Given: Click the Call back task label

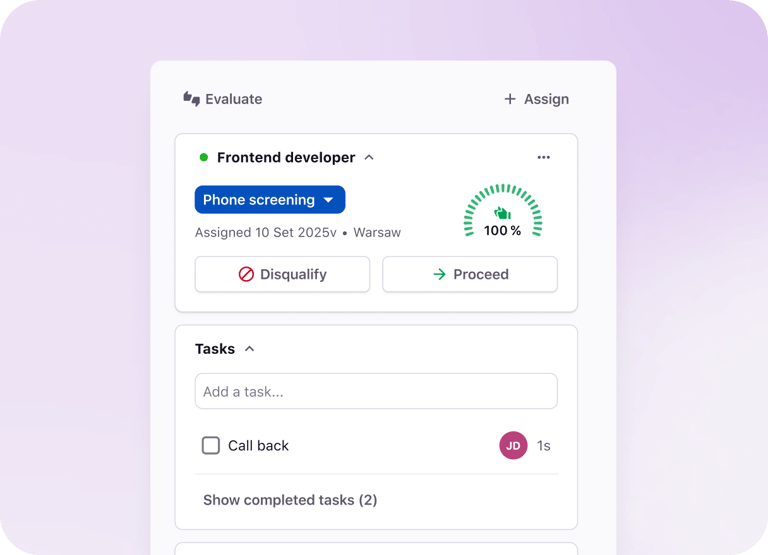Looking at the screenshot, I should coord(258,446).
